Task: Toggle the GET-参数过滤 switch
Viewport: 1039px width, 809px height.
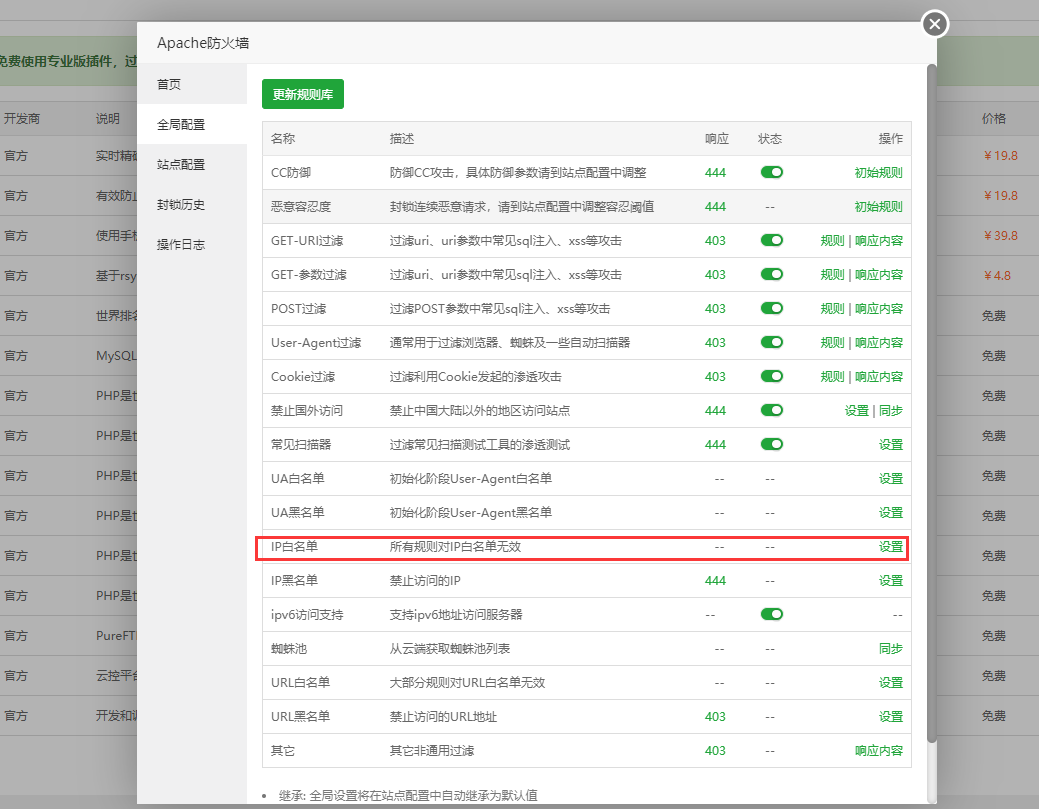Action: pos(772,274)
